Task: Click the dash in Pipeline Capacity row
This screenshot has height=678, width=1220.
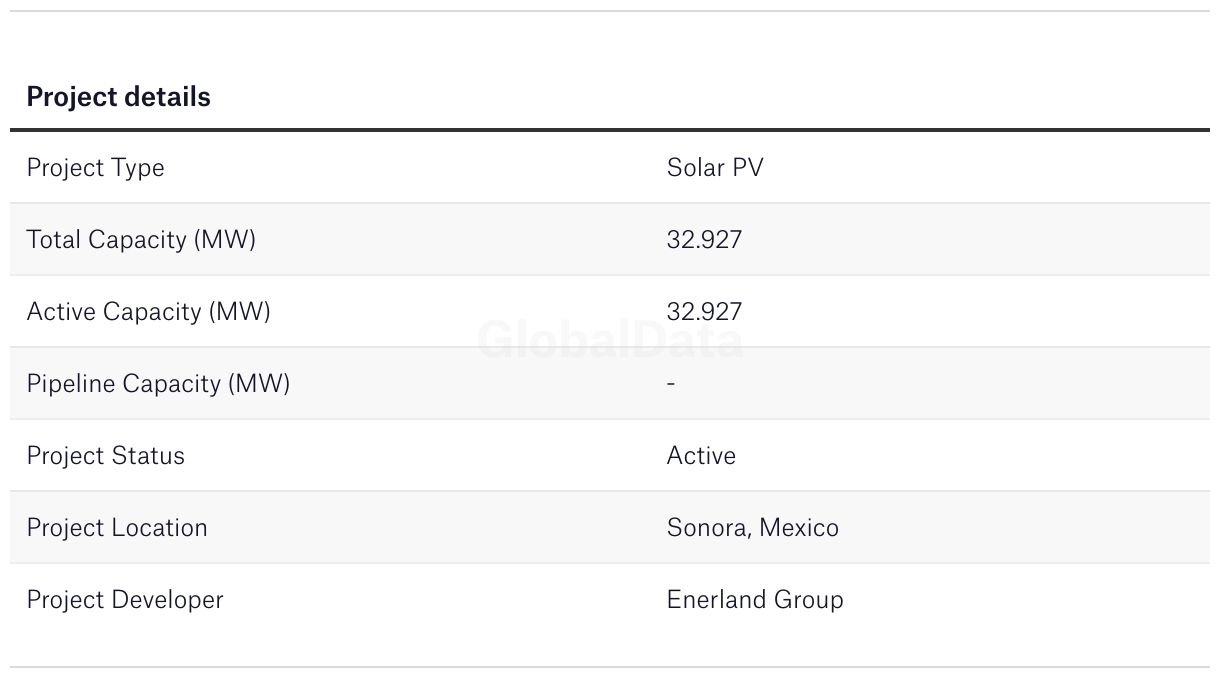Action: pyautogui.click(x=670, y=384)
